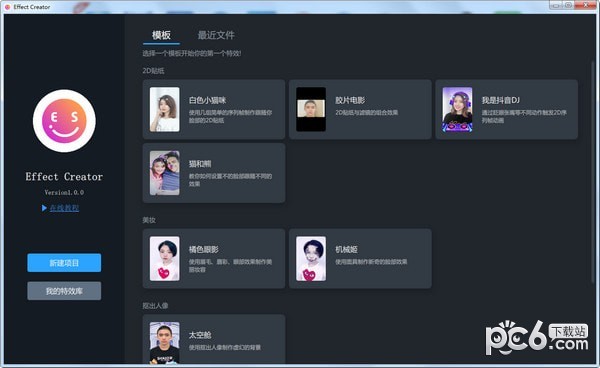Image resolution: width=600 pixels, height=368 pixels.
Task: Minimize the Effect Creator window
Action: [555, 5]
